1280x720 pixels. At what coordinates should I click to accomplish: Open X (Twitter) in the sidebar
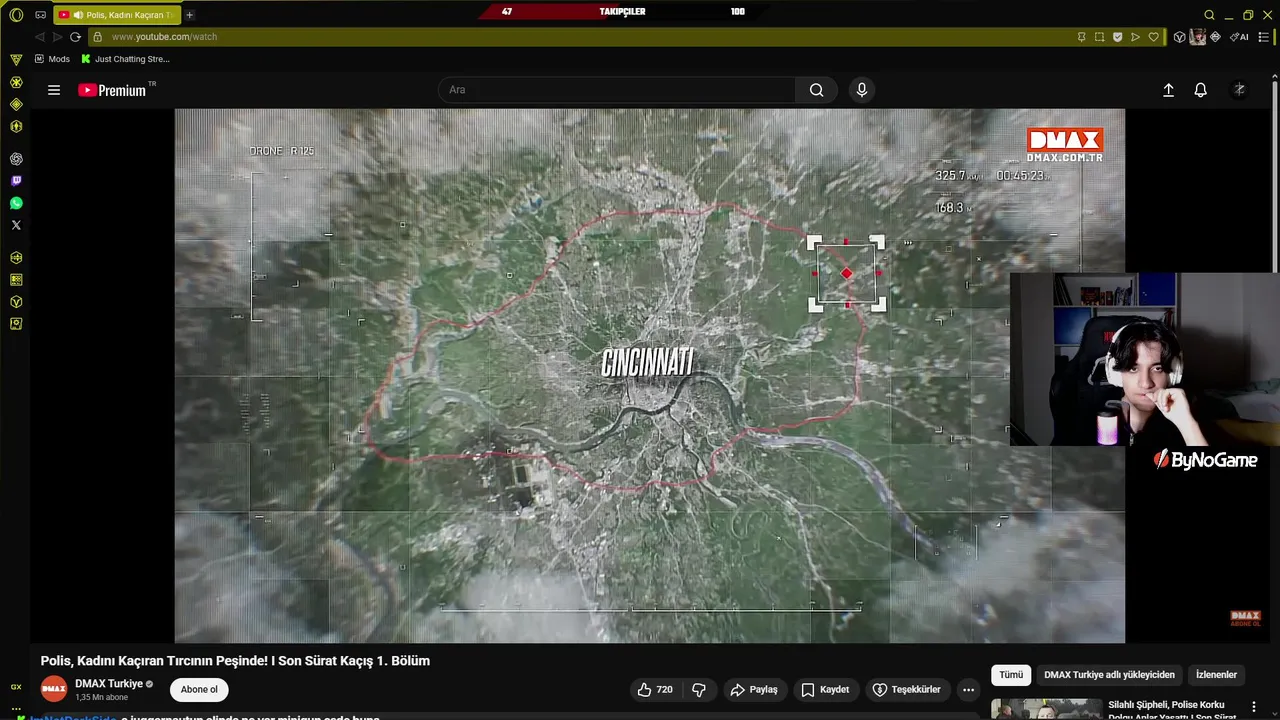(16, 225)
